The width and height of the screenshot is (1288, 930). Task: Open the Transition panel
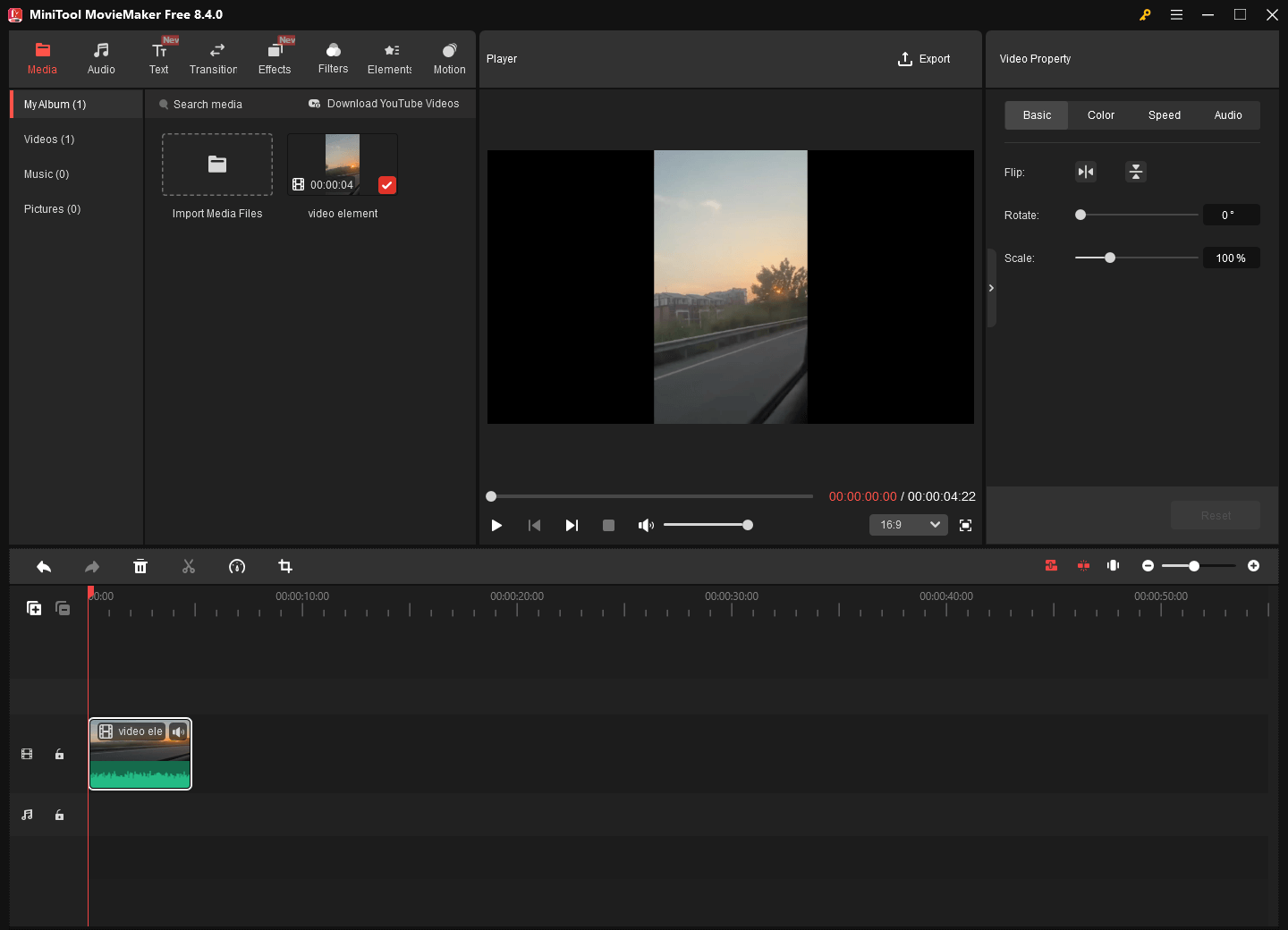pos(213,56)
